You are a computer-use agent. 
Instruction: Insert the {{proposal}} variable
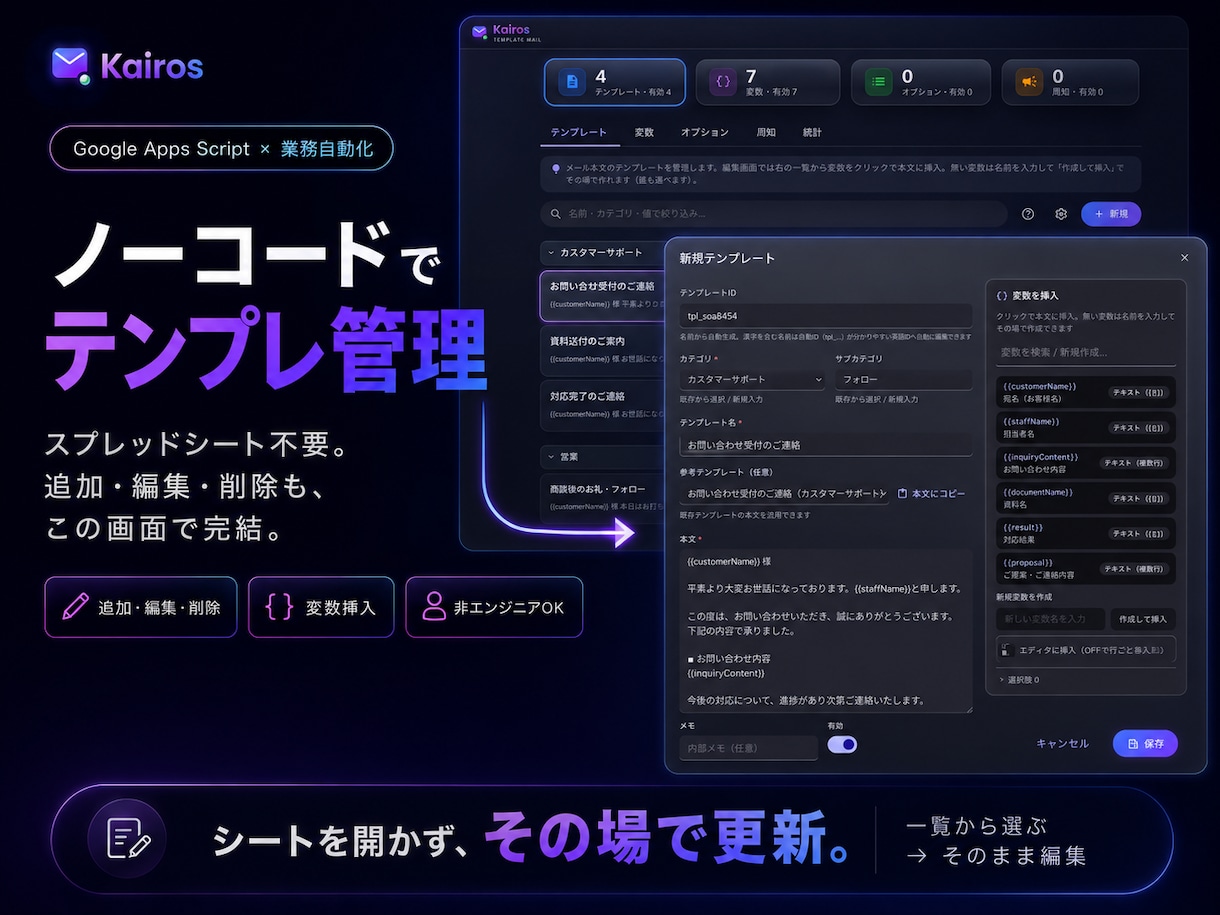pos(1086,569)
